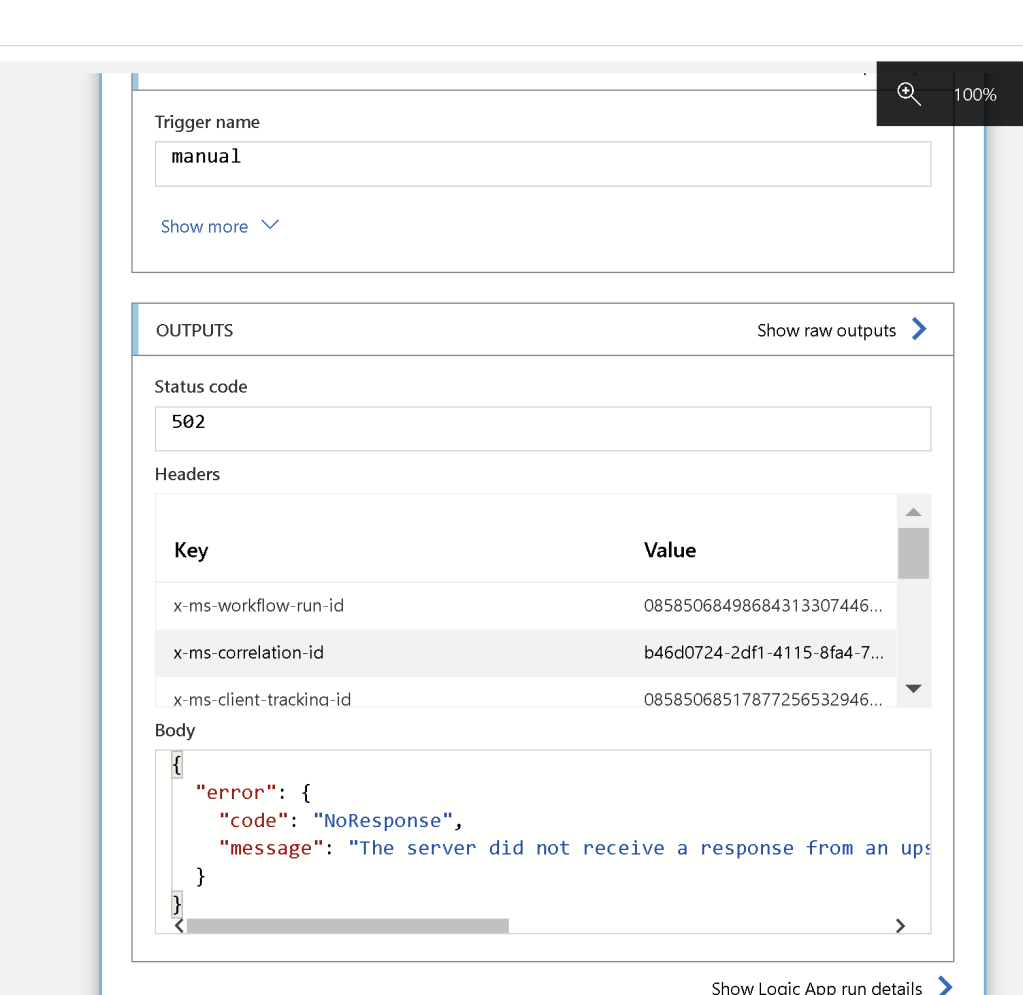The image size is (1023, 995).
Task: Click the Headers vertical scrollbar thumb
Action: [913, 553]
